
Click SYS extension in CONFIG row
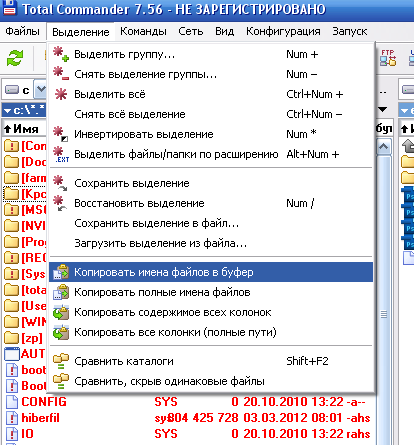pos(166,402)
